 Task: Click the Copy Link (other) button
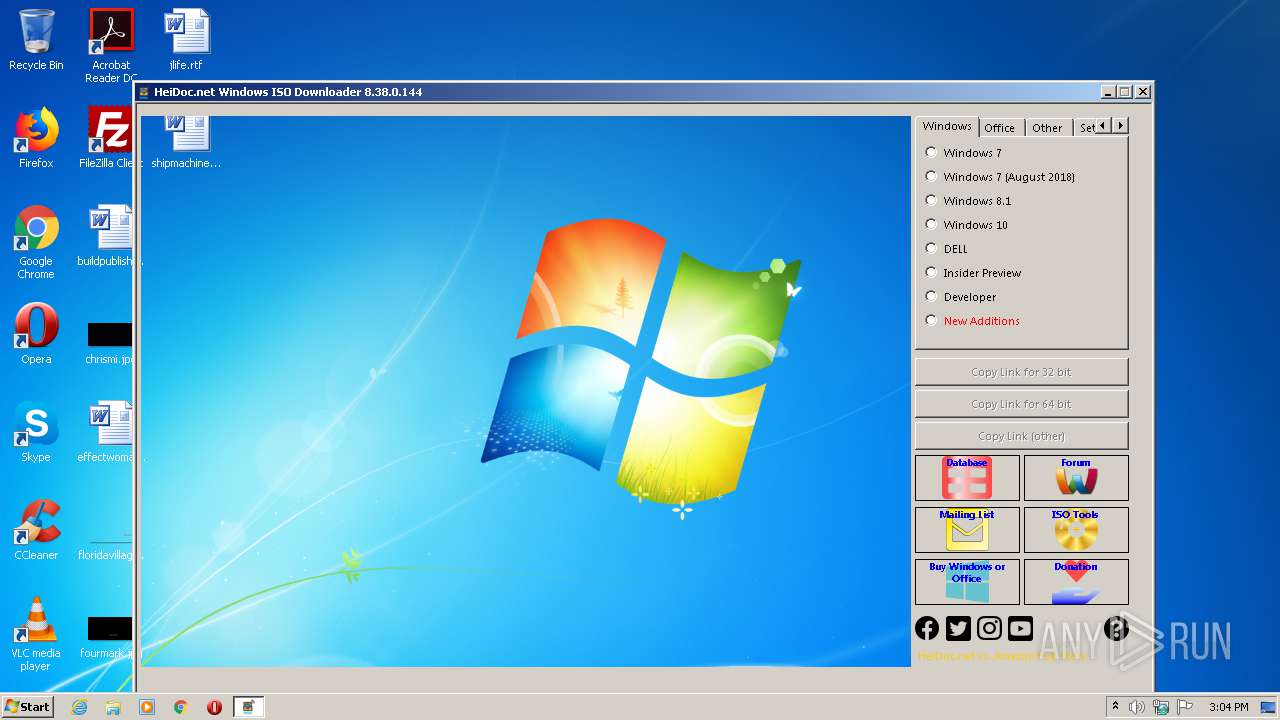[x=1021, y=436]
